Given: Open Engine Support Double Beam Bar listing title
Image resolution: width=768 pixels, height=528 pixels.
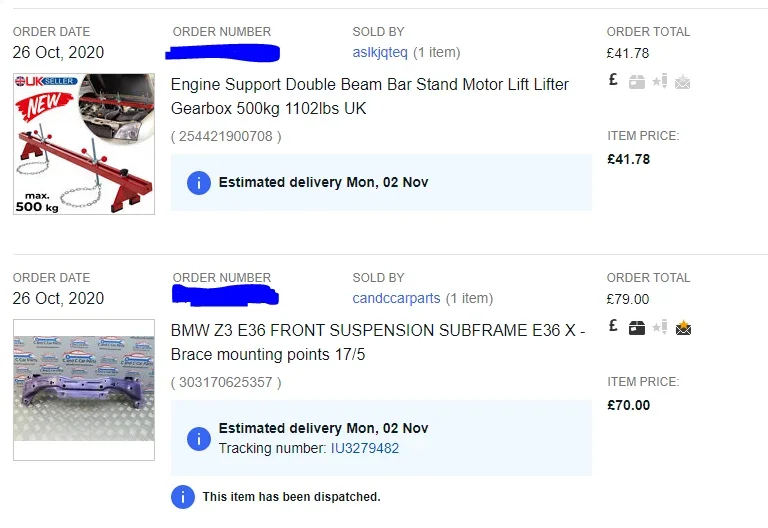Looking at the screenshot, I should [x=370, y=96].
